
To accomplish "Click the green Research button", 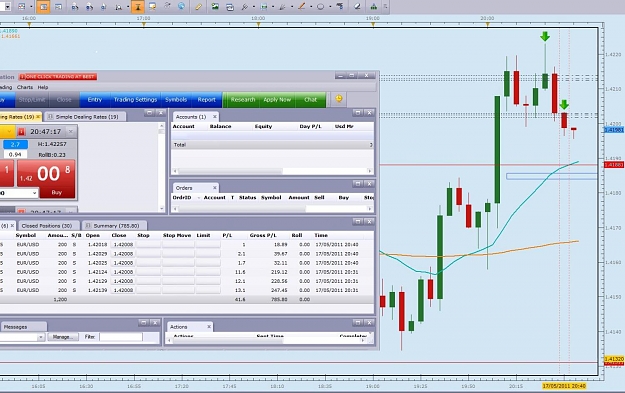I will point(243,100).
